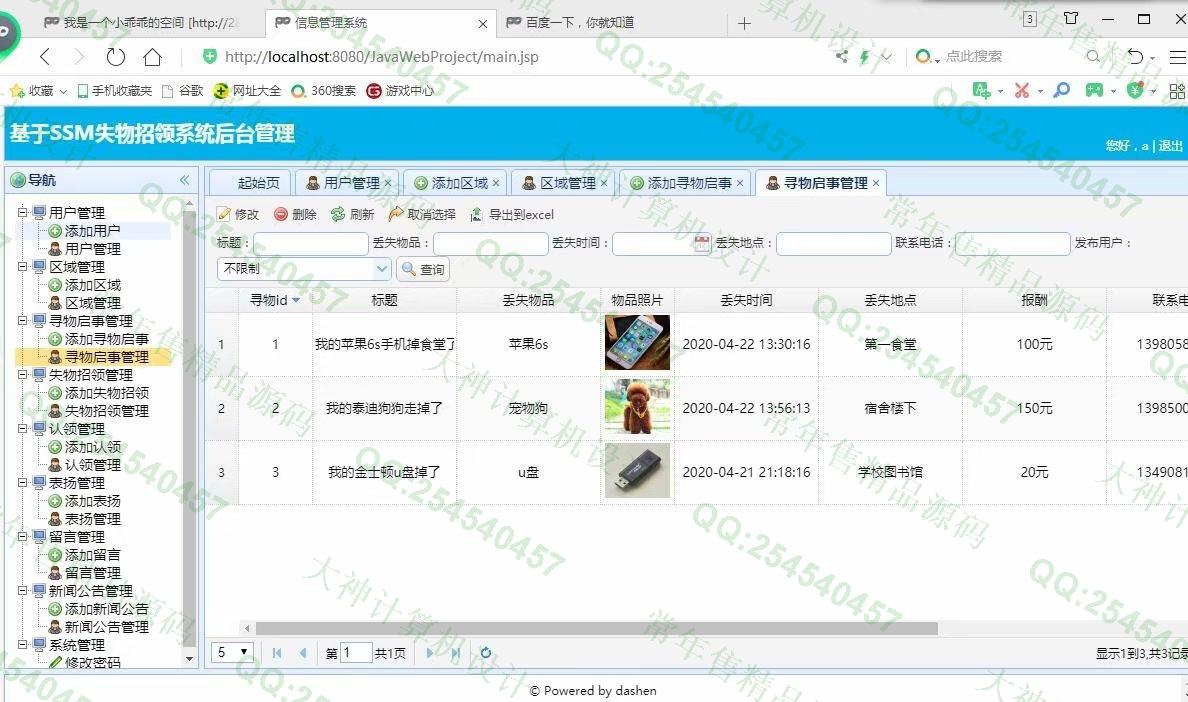Screen dimensions: 1188x702
Task: Click the poodle dog photo thumbnail
Action: coord(637,407)
